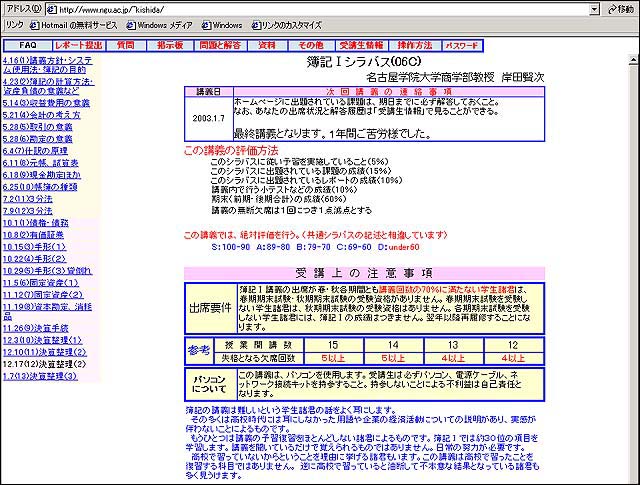The height and width of the screenshot is (485, 640).
Task: Open the 12.3(10) 決算整理(1) link
Action: click(42, 340)
